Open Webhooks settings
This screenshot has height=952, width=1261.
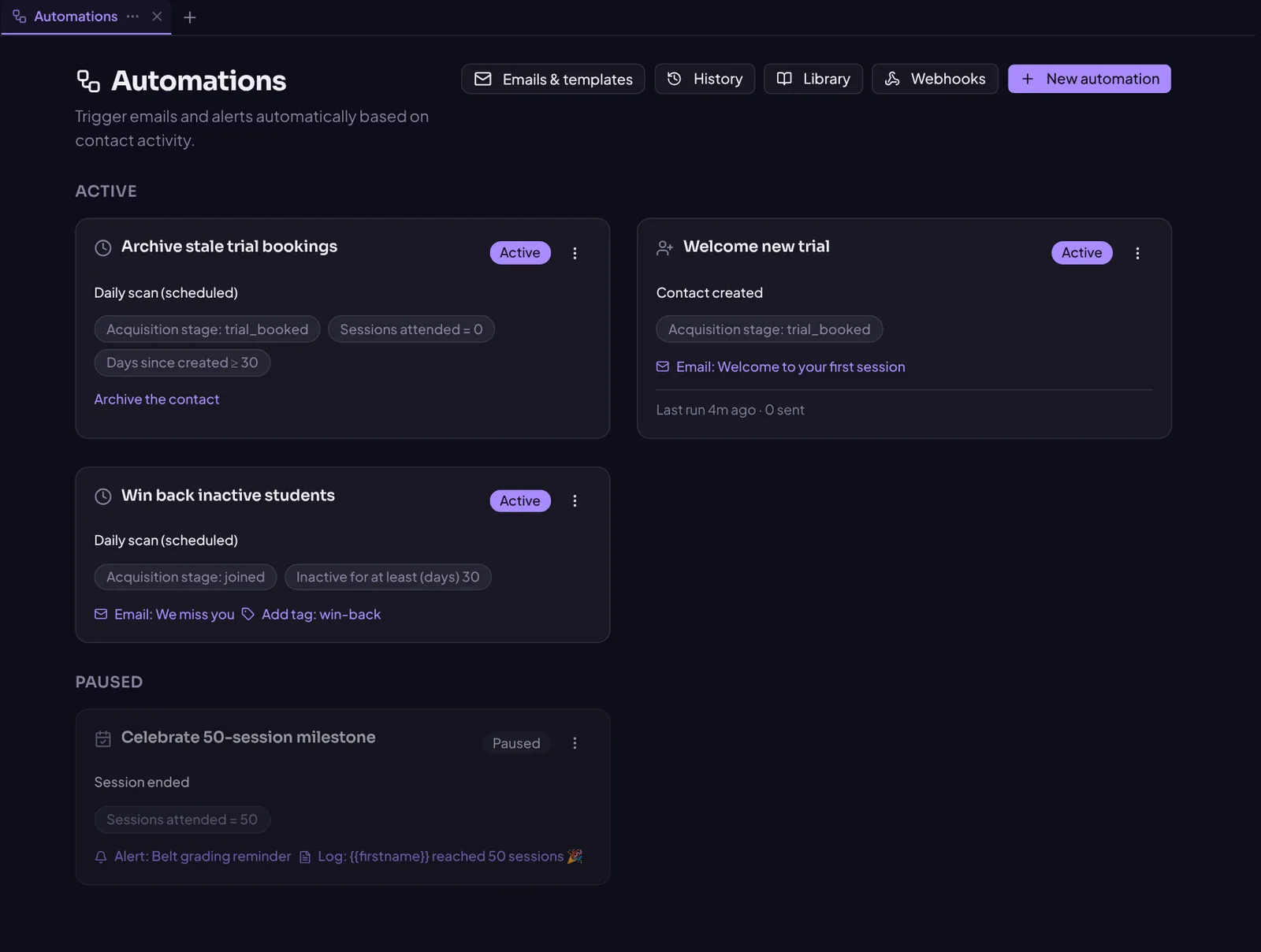(935, 79)
